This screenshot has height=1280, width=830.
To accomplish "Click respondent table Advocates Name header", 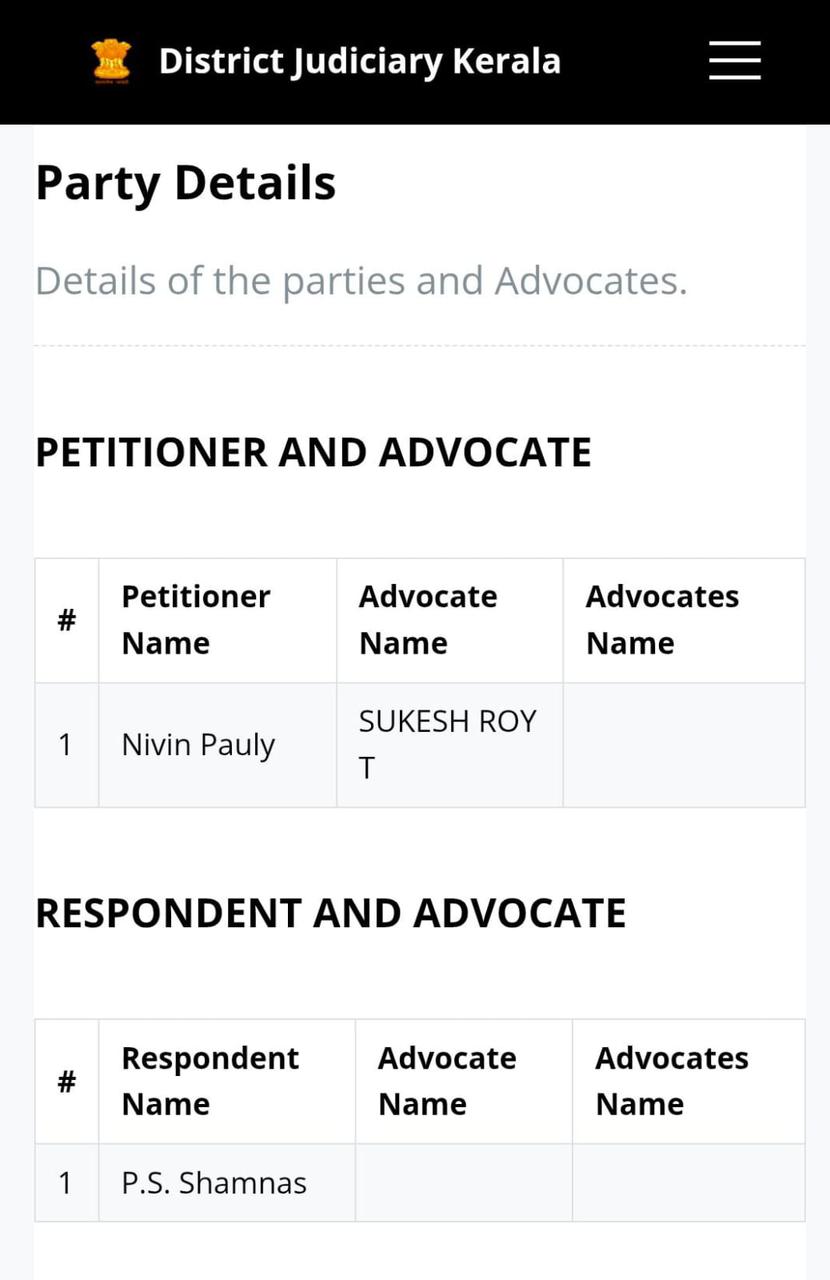I will [x=672, y=1081].
